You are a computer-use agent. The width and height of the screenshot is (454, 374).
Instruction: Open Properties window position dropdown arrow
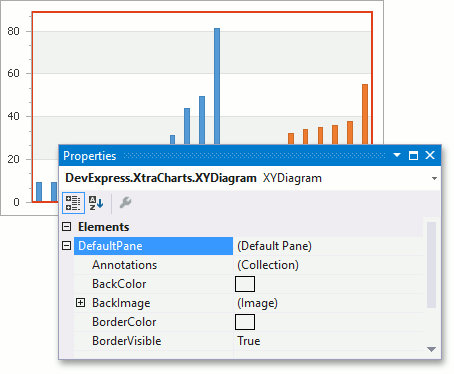tap(397, 155)
